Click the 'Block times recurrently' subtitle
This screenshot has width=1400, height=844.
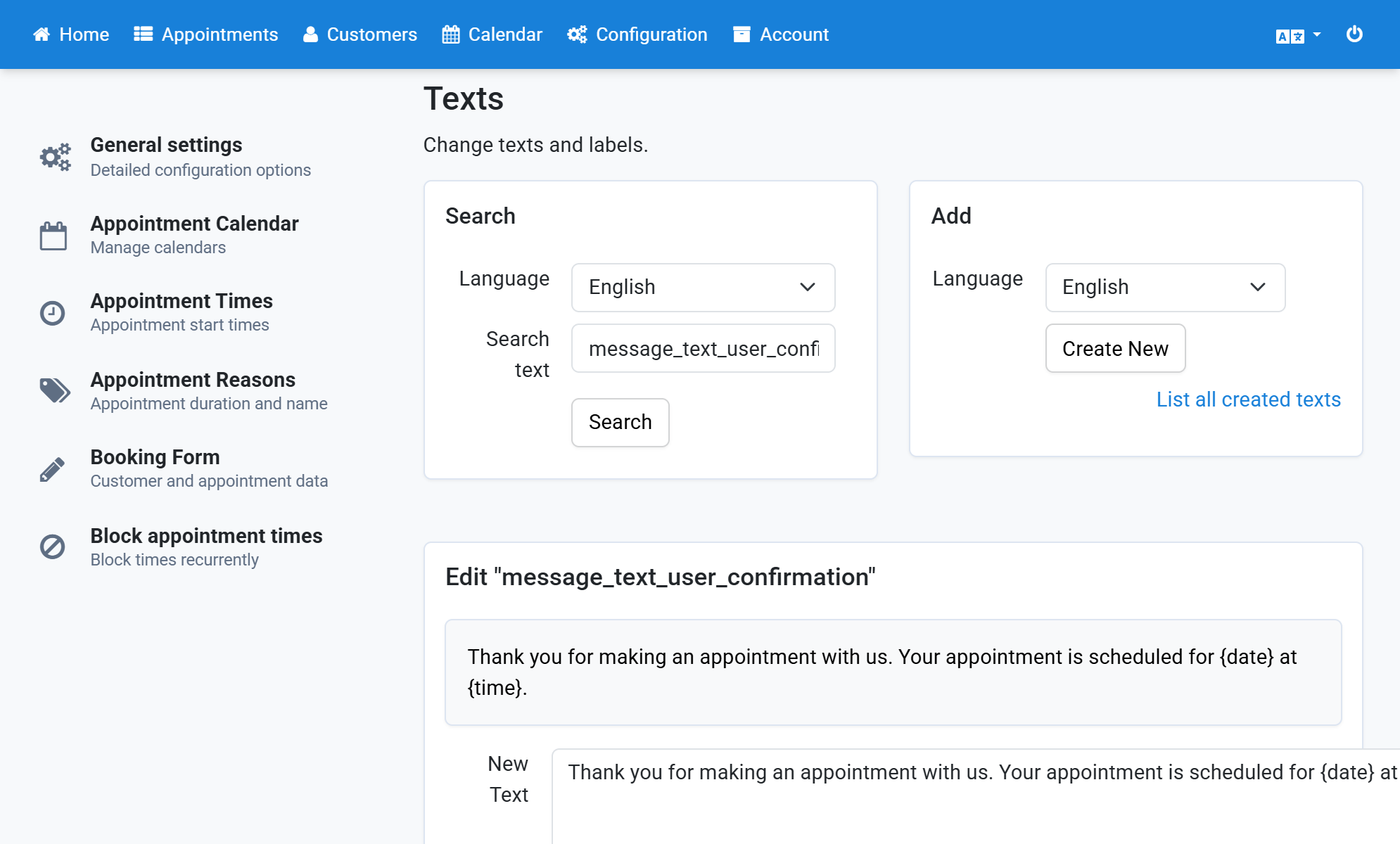[174, 560]
